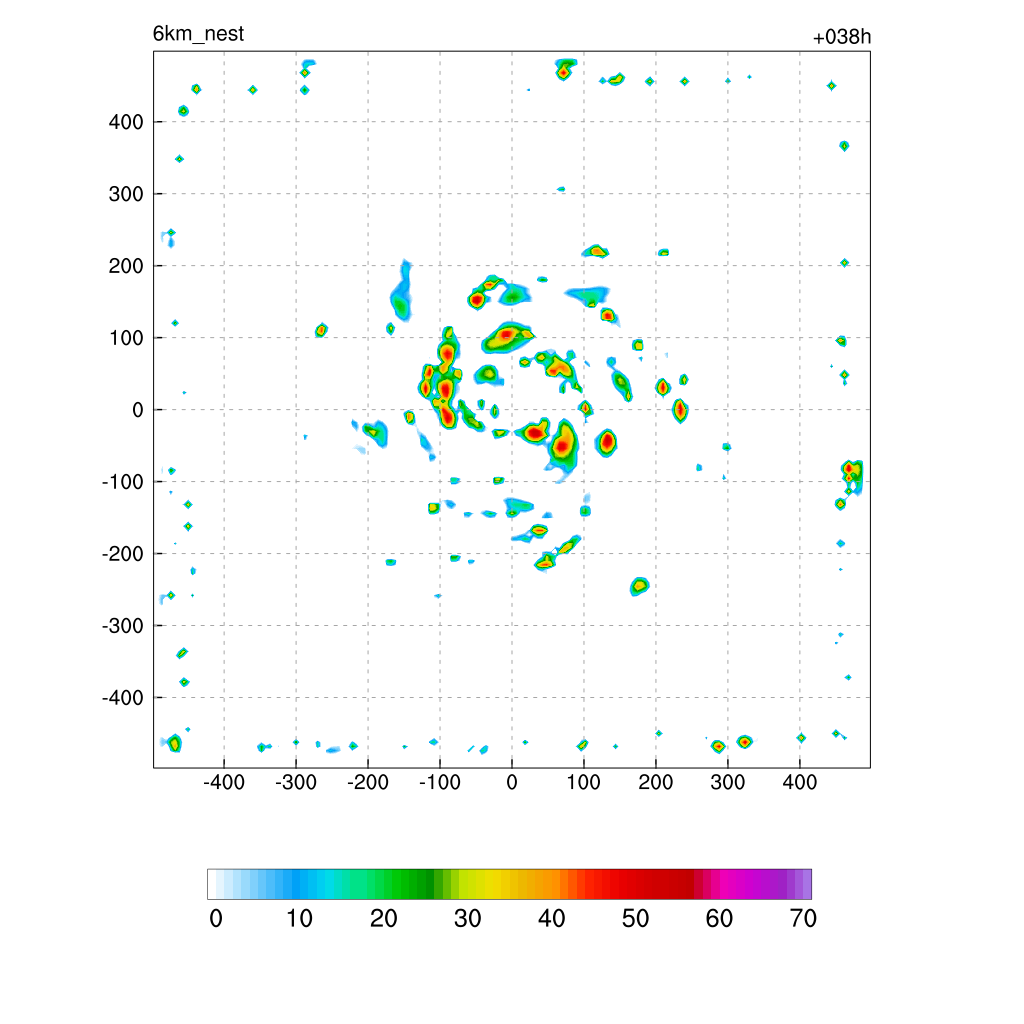Click the colorbar label 30
1024x1024 pixels.
point(468,918)
